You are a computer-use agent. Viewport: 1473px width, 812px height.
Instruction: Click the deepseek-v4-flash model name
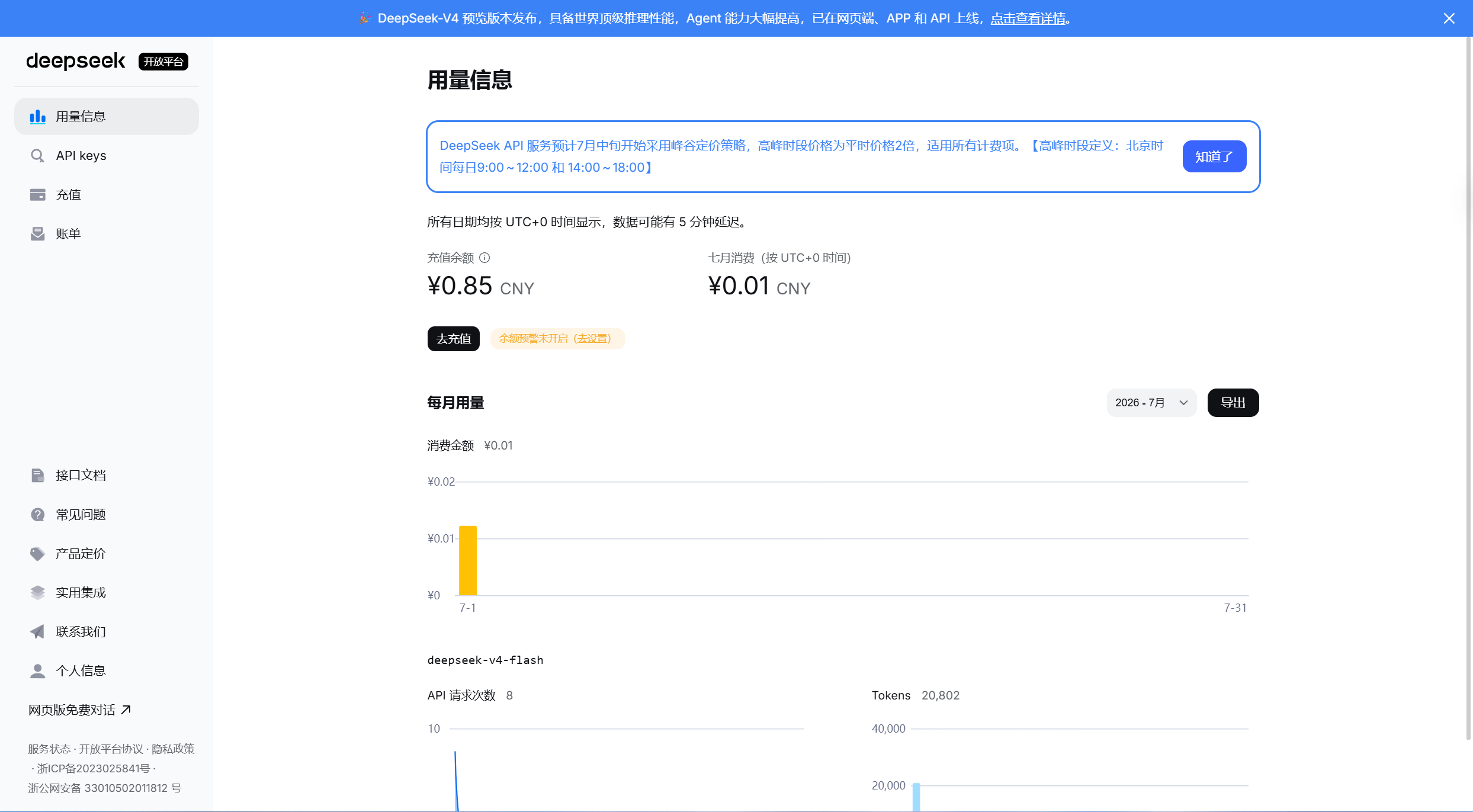point(485,660)
